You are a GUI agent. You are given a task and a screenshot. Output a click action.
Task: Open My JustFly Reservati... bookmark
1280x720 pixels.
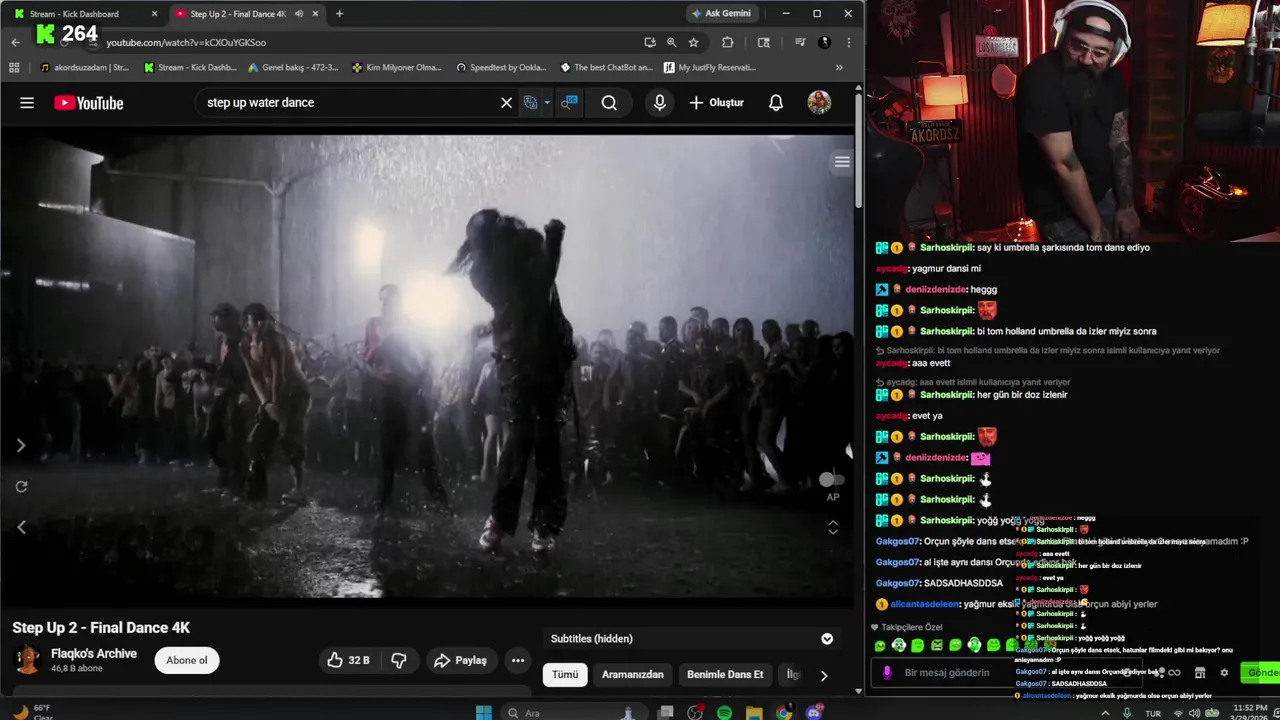tap(709, 68)
